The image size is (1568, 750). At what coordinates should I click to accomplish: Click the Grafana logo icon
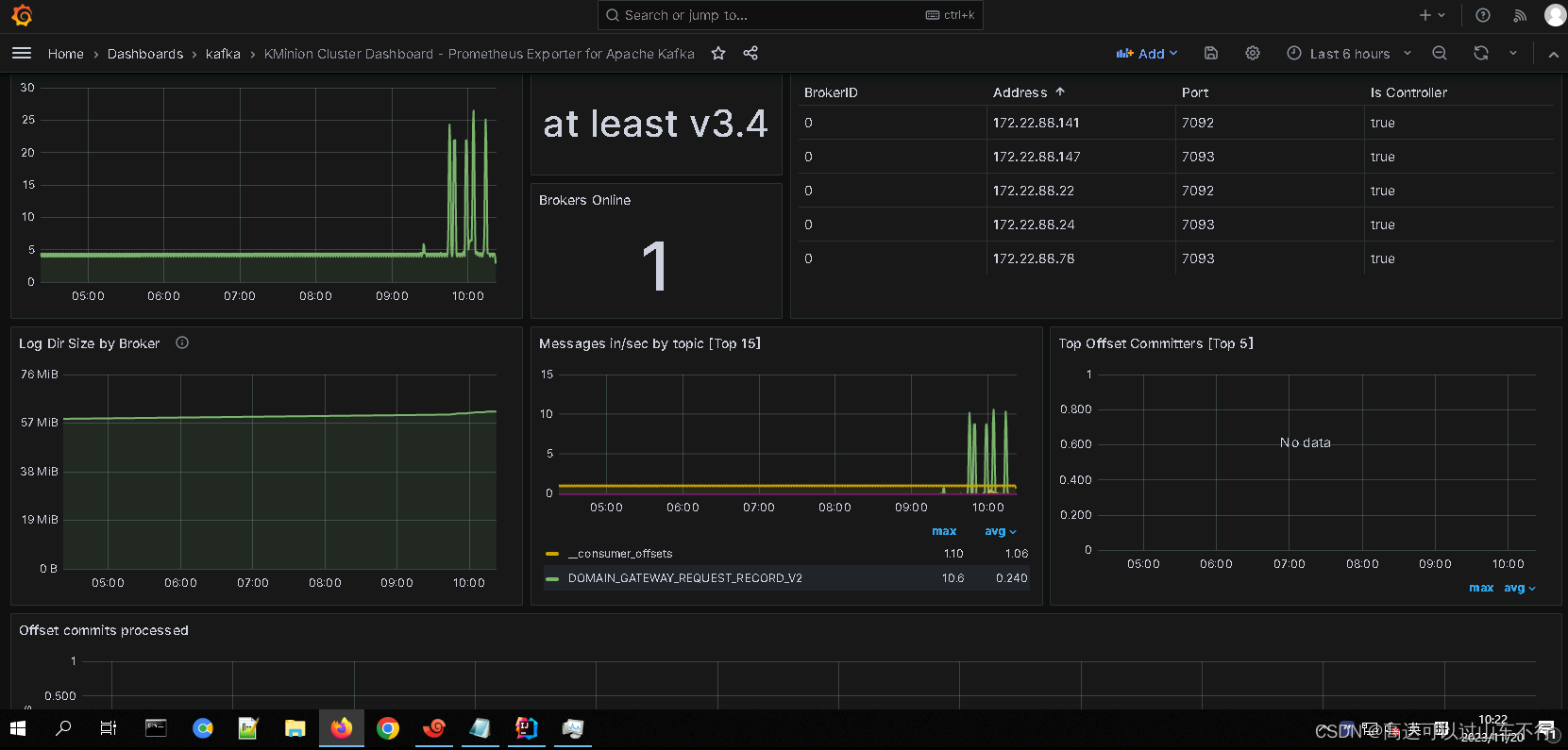coord(22,15)
